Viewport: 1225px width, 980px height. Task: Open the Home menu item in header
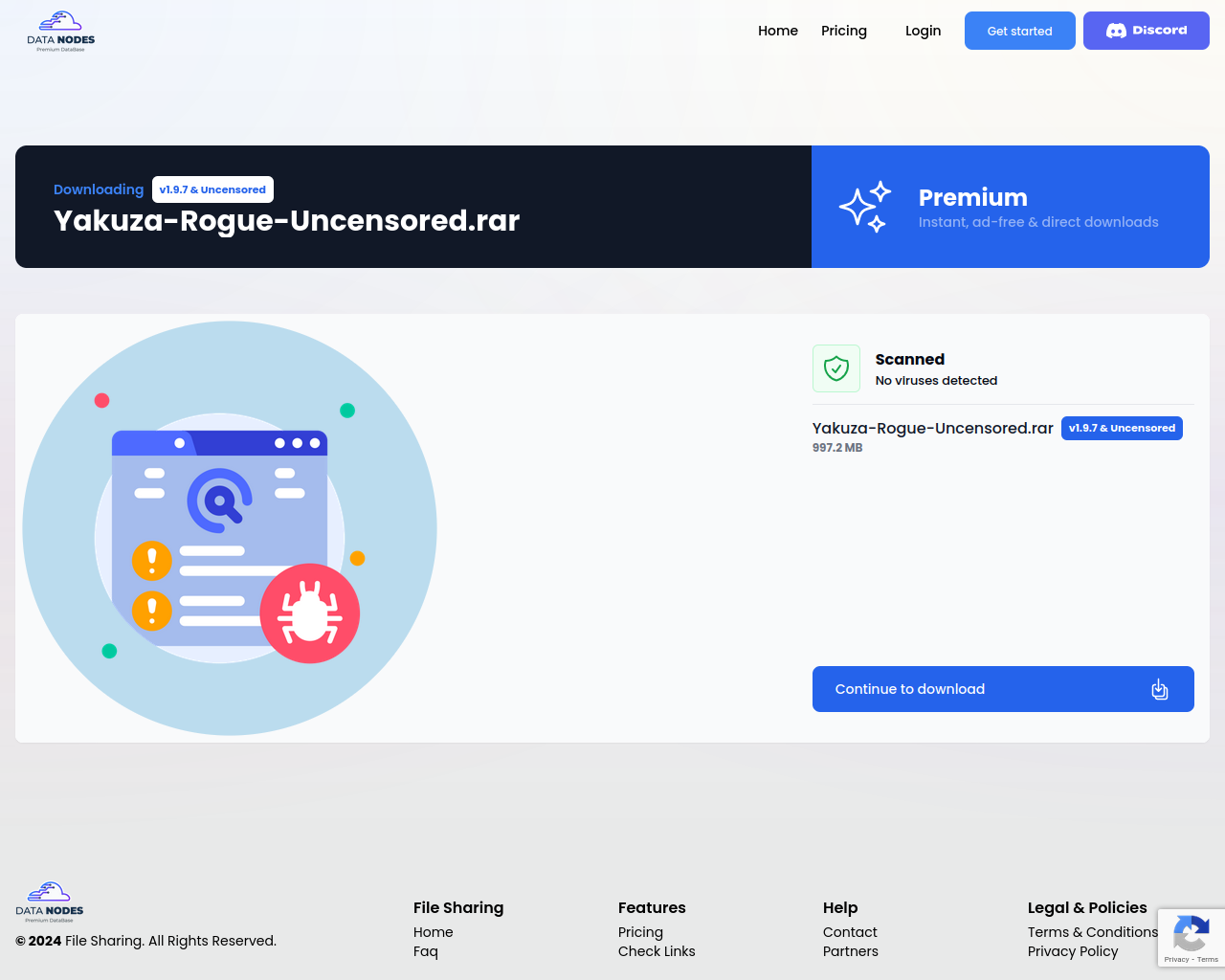(x=778, y=31)
